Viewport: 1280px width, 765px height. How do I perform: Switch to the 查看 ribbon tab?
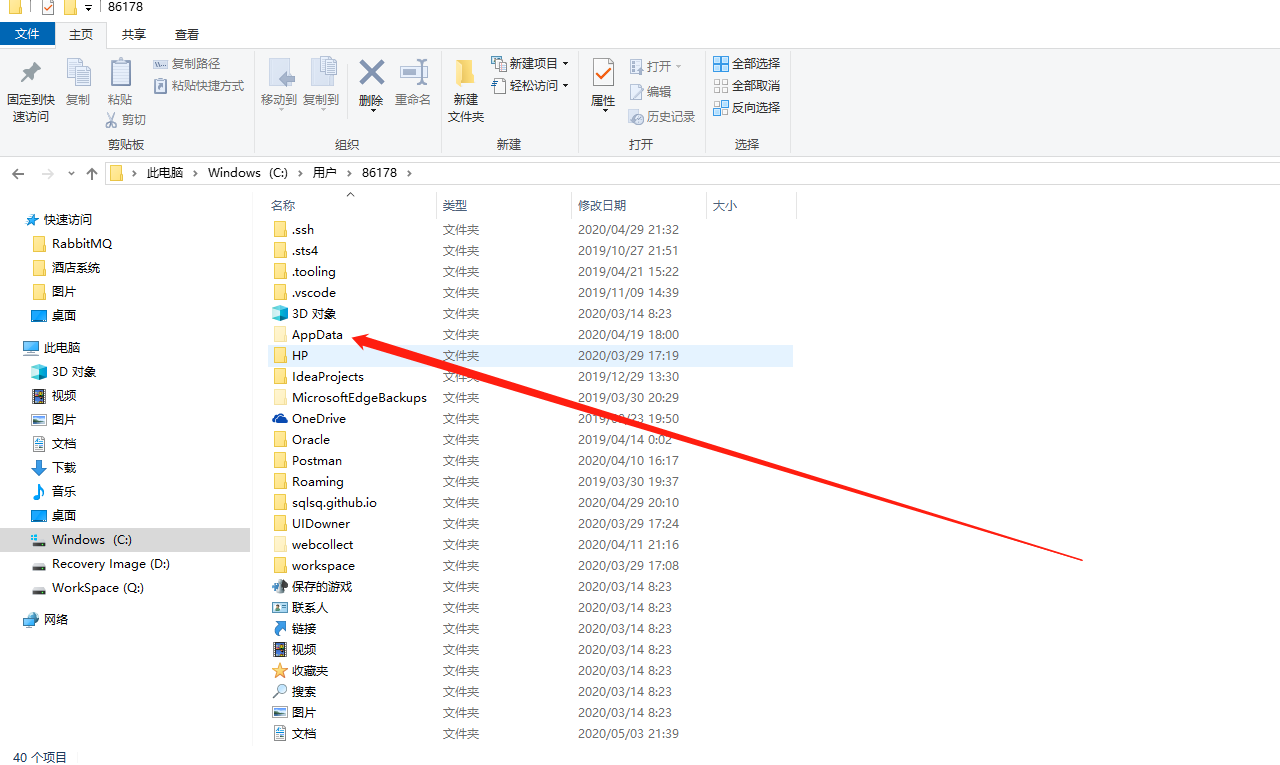[187, 34]
